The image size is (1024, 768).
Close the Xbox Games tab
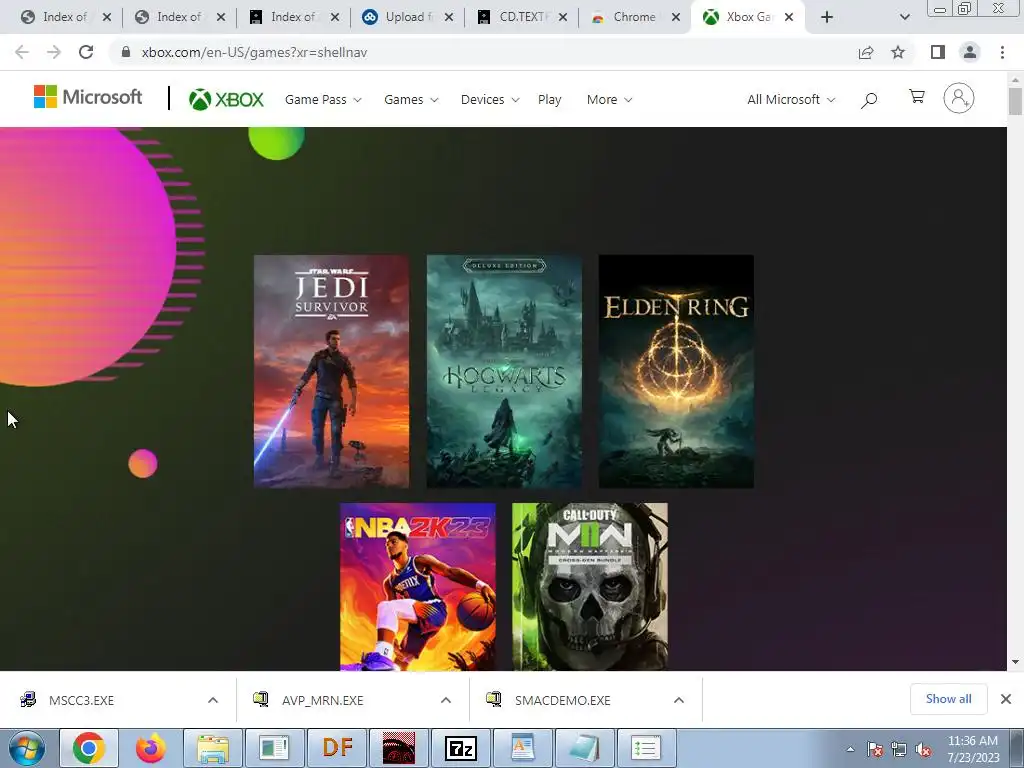click(x=789, y=17)
